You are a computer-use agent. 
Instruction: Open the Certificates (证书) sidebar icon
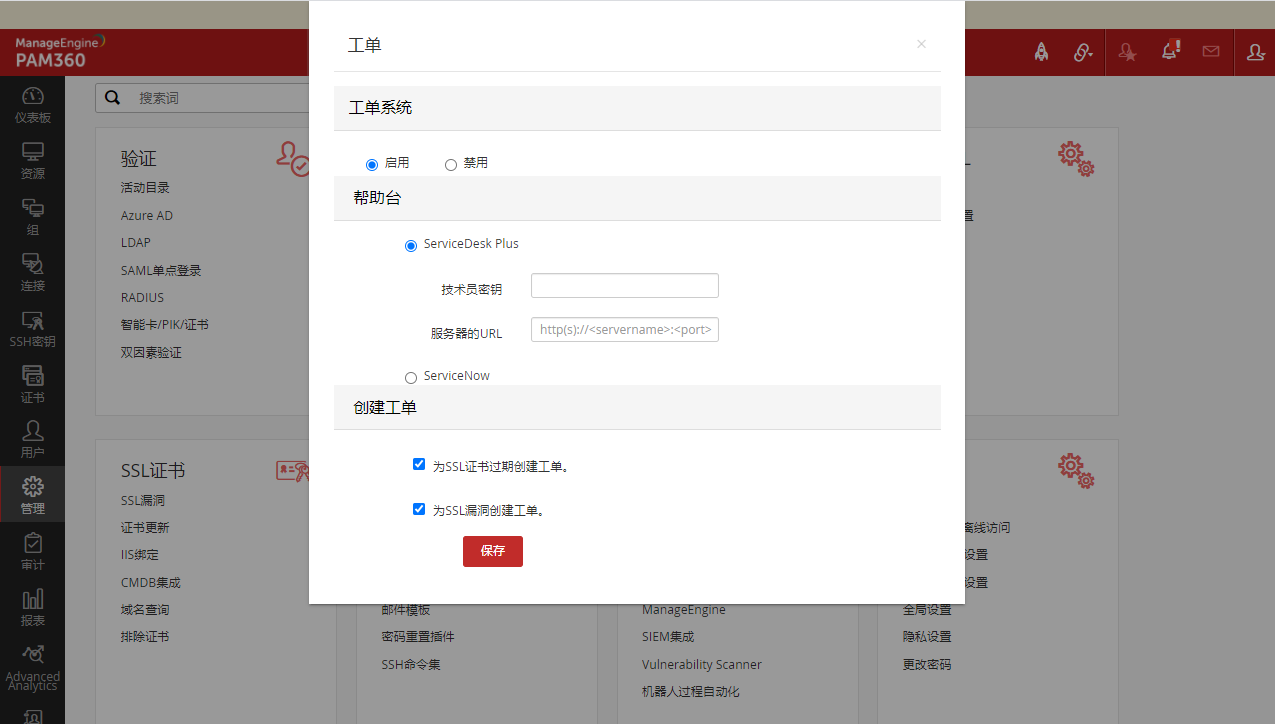click(x=32, y=384)
